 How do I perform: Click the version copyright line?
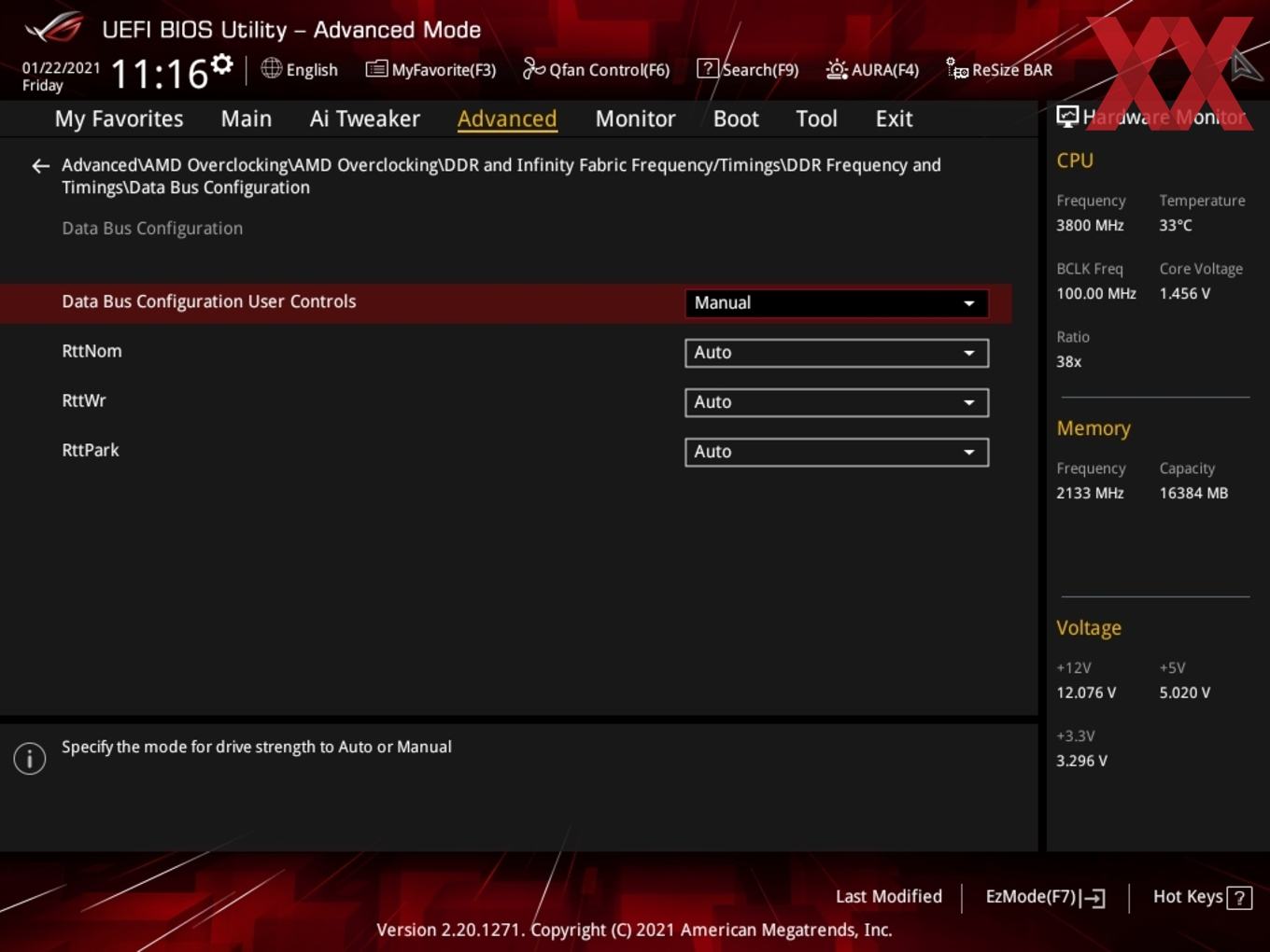pyautogui.click(x=634, y=931)
